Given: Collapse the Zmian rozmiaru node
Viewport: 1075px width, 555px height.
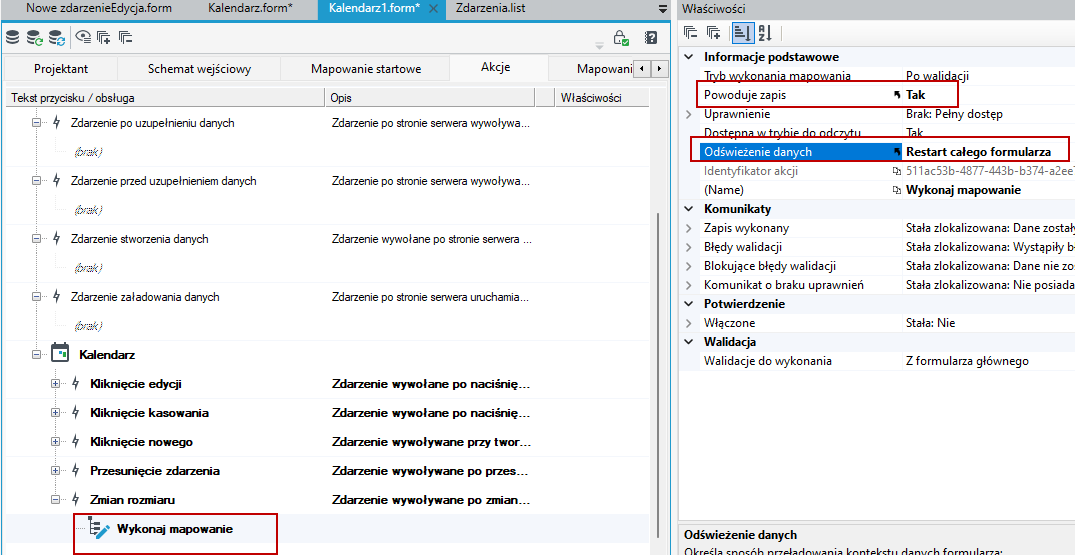Looking at the screenshot, I should tap(56, 500).
